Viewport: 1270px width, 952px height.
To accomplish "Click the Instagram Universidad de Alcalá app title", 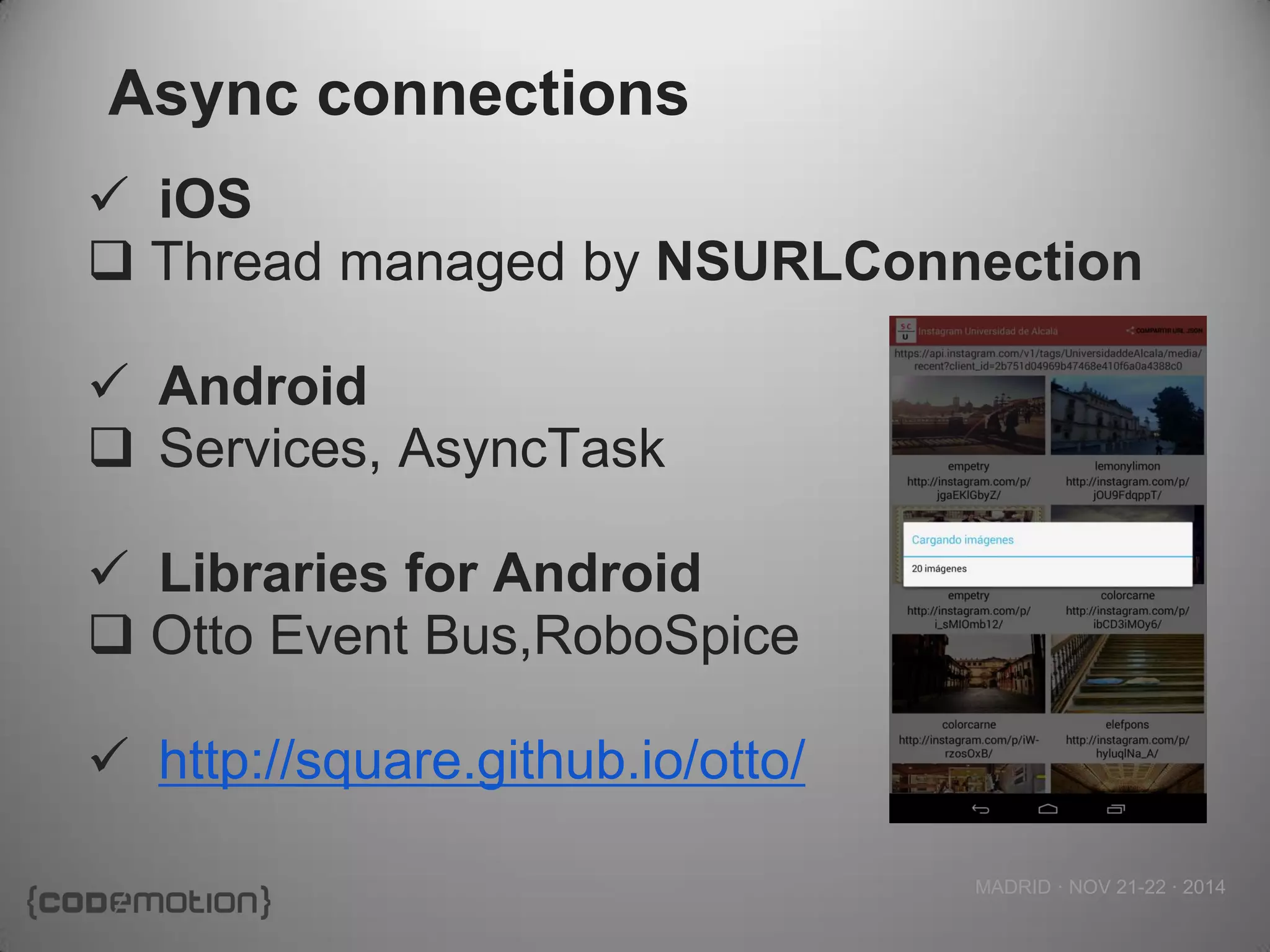I will pyautogui.click(x=988, y=331).
